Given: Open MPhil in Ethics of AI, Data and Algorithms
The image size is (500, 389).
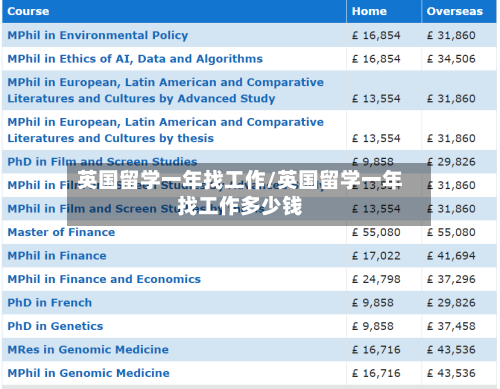Looking at the screenshot, I should [x=135, y=59].
